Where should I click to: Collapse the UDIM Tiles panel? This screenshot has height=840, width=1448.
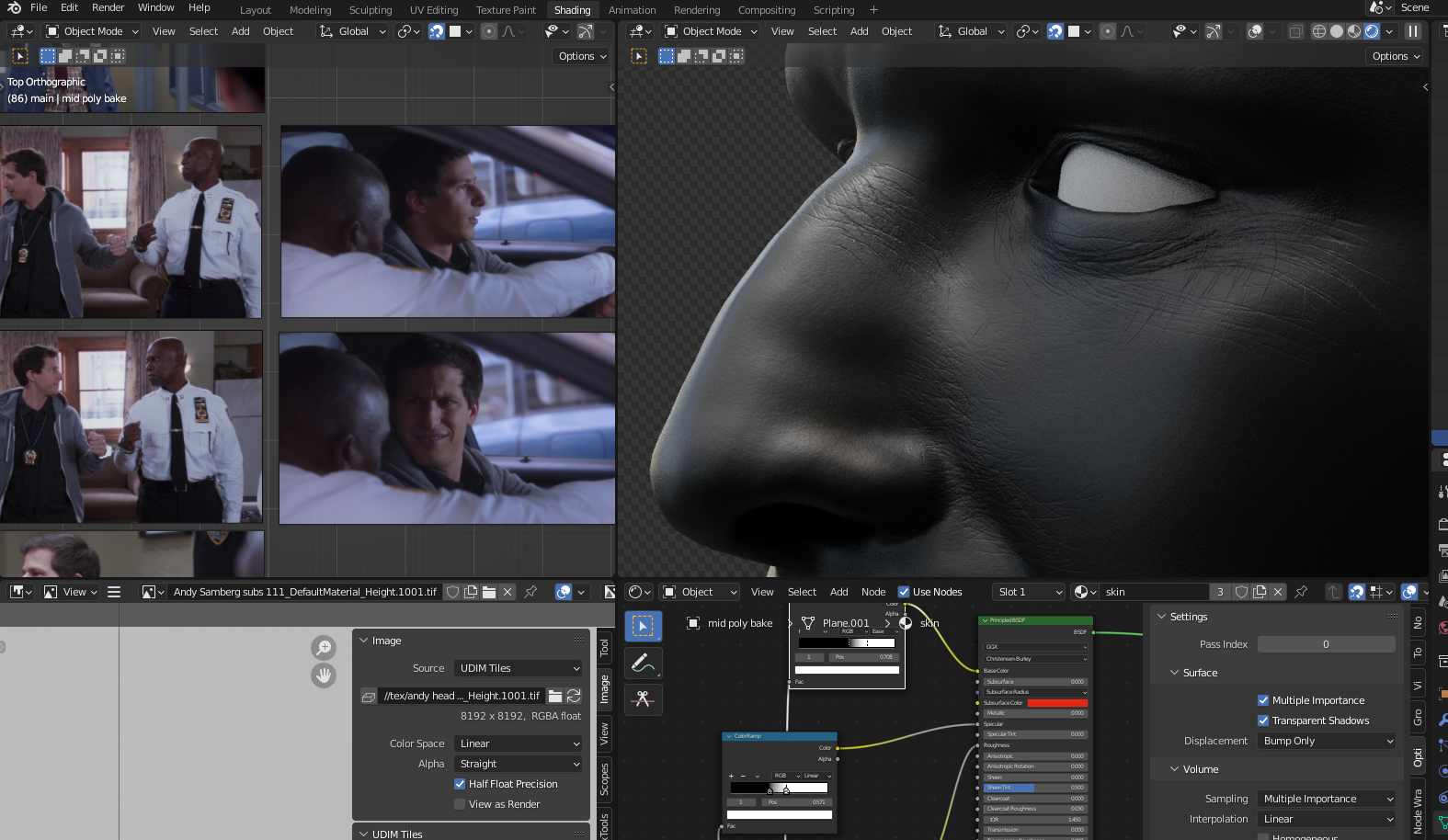pyautogui.click(x=364, y=834)
